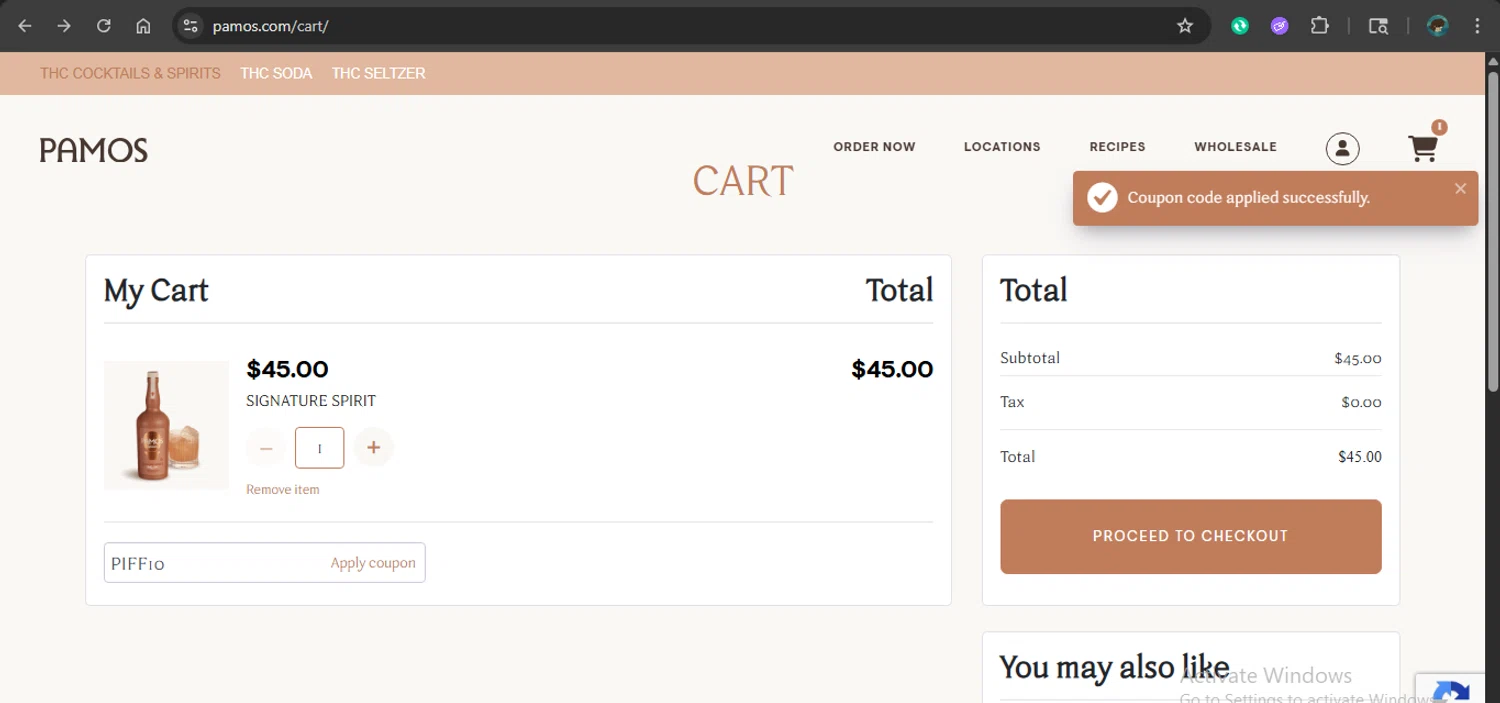Image resolution: width=1500 pixels, height=703 pixels.
Task: Open THC Soda category
Action: [x=276, y=73]
